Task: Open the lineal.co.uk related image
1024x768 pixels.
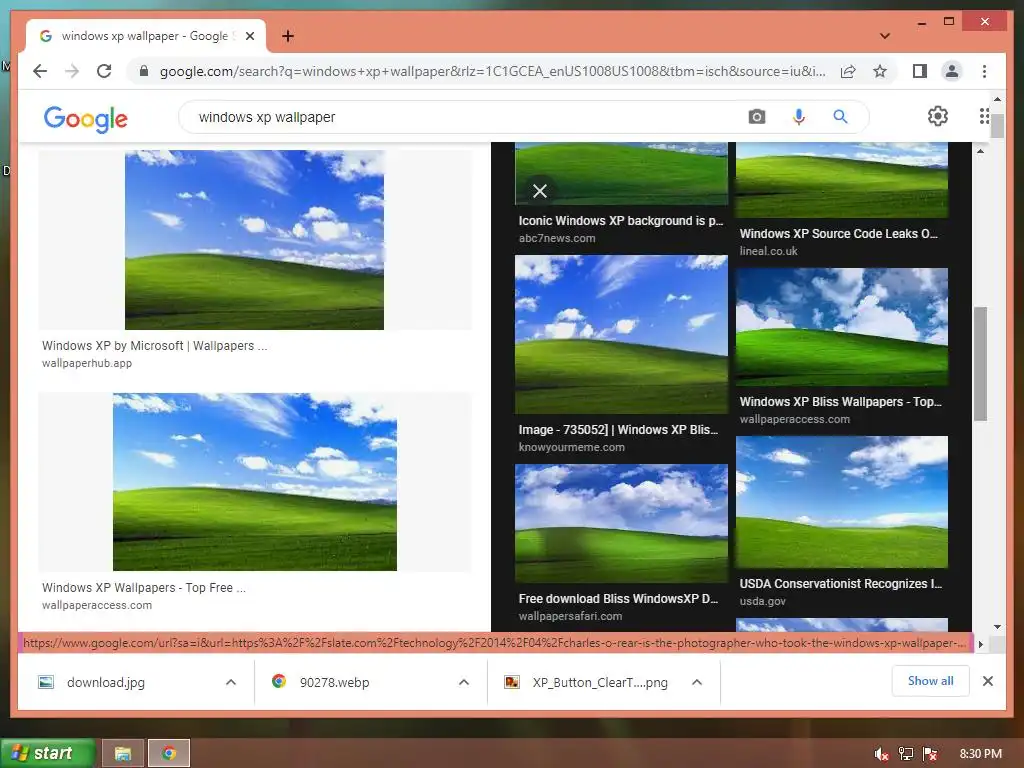Action: (x=842, y=180)
